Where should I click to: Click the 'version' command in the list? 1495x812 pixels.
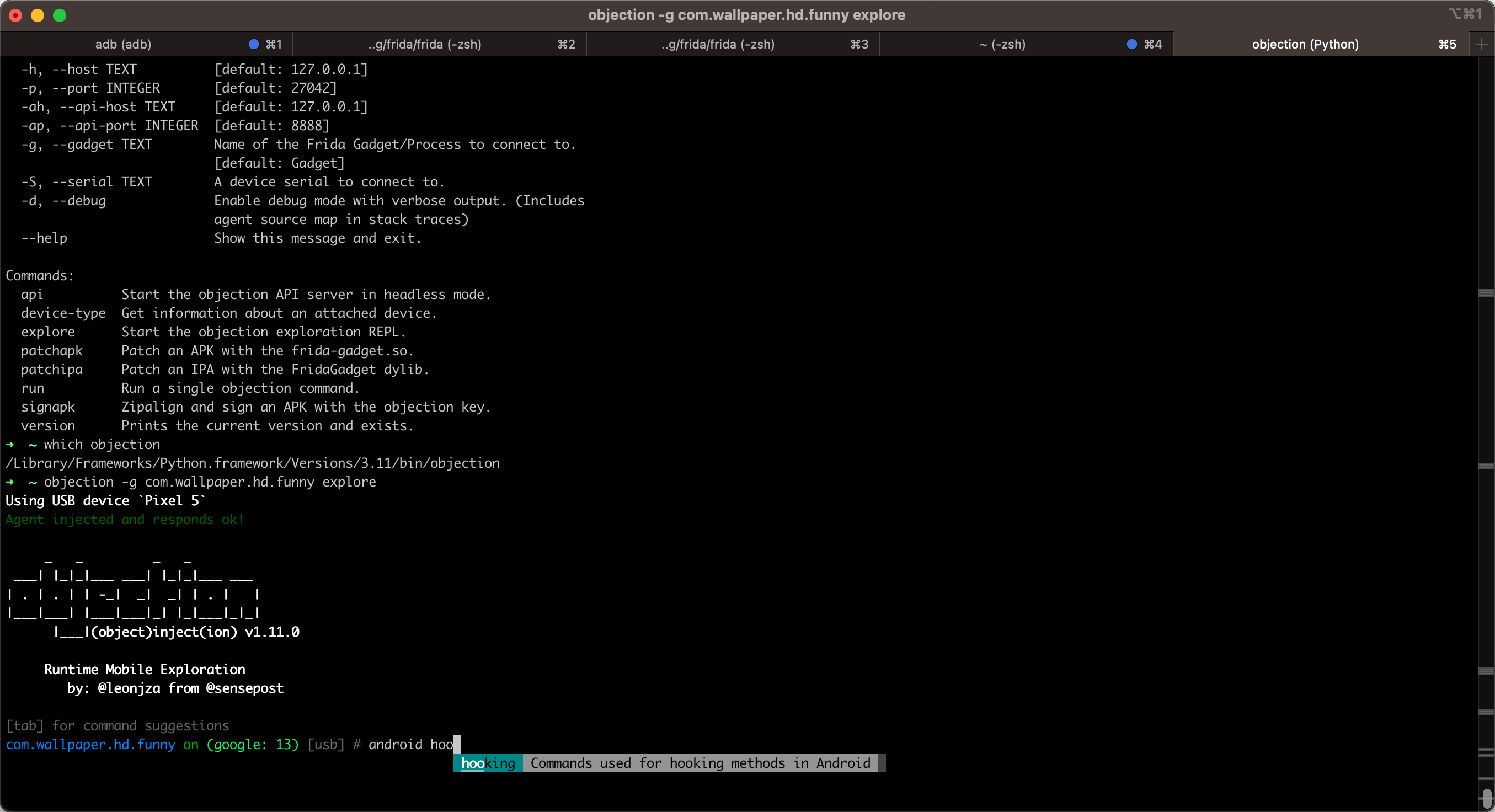pyautogui.click(x=48, y=425)
